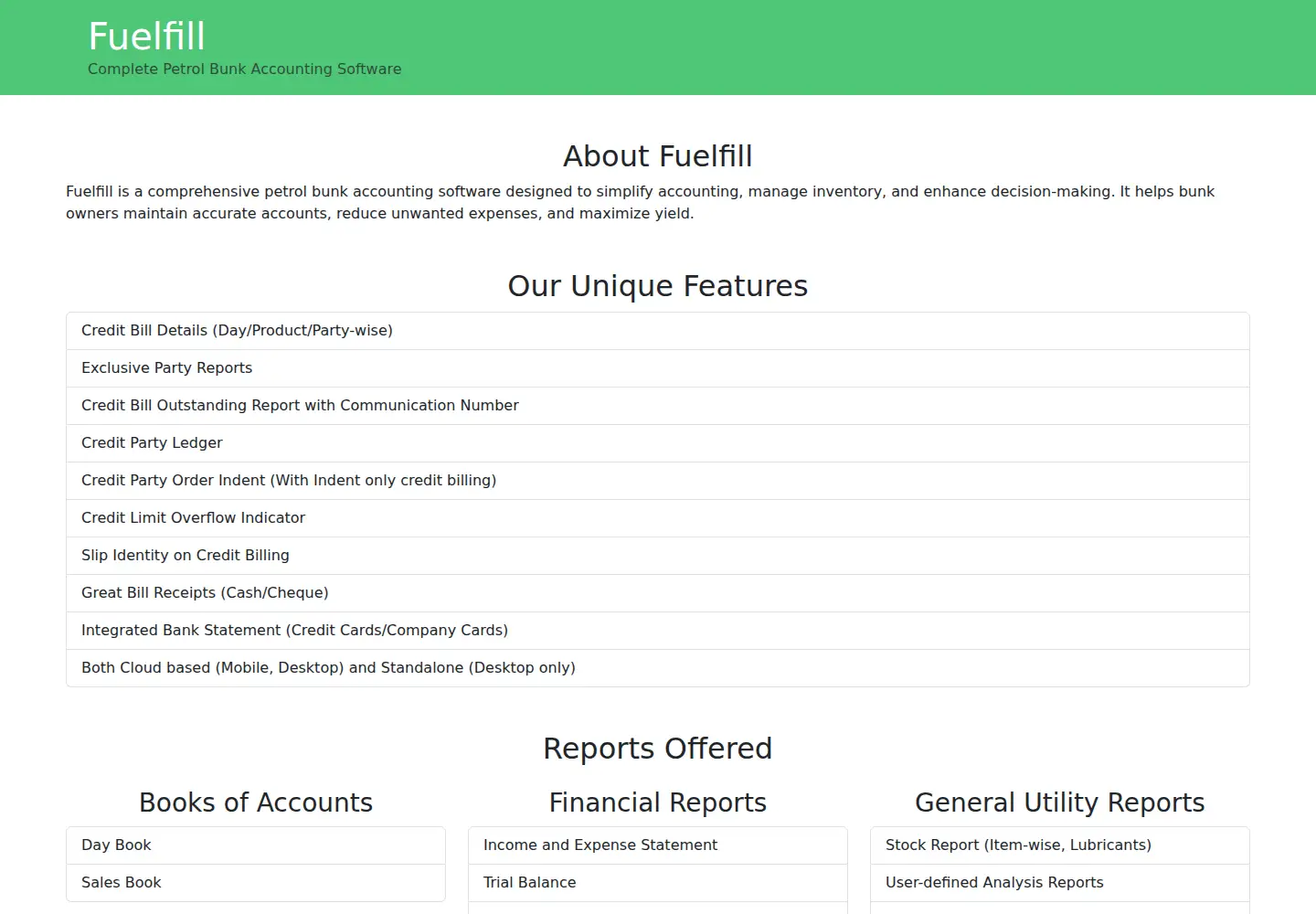Select the Credit Party Ledger row
The height and width of the screenshot is (914, 1316).
658,443
